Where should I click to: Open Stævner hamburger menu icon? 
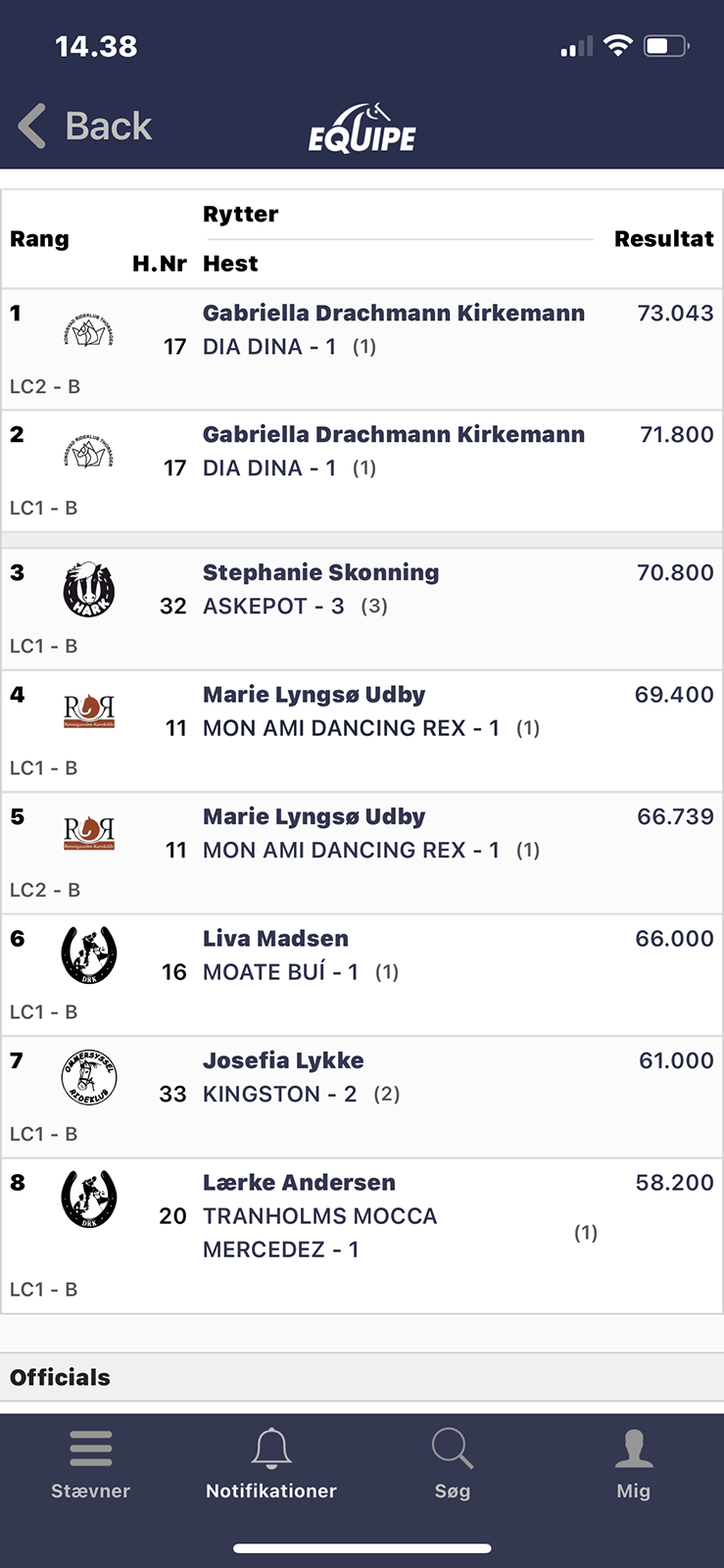pos(90,1447)
